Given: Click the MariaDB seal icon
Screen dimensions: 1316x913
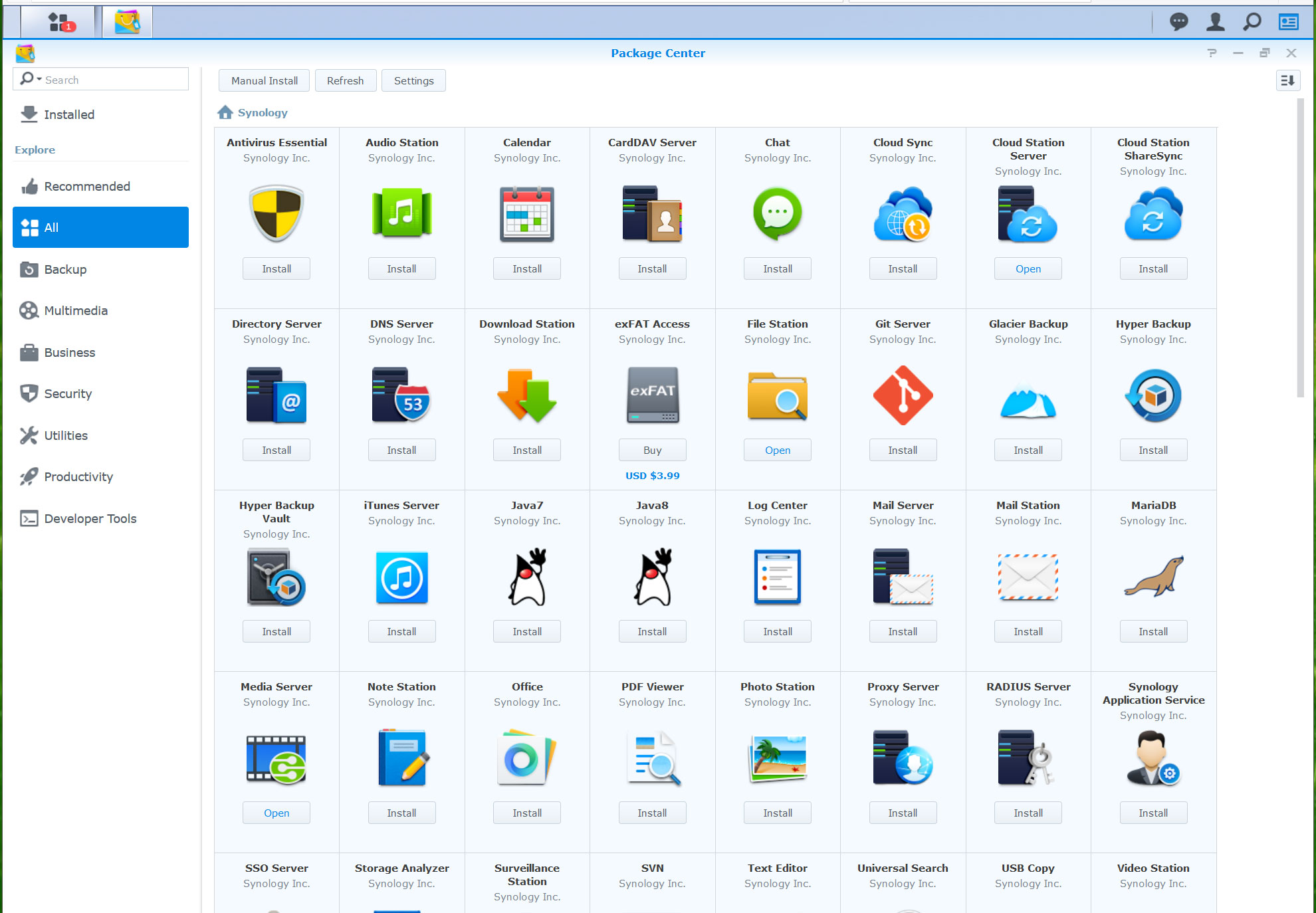Looking at the screenshot, I should tap(1153, 575).
